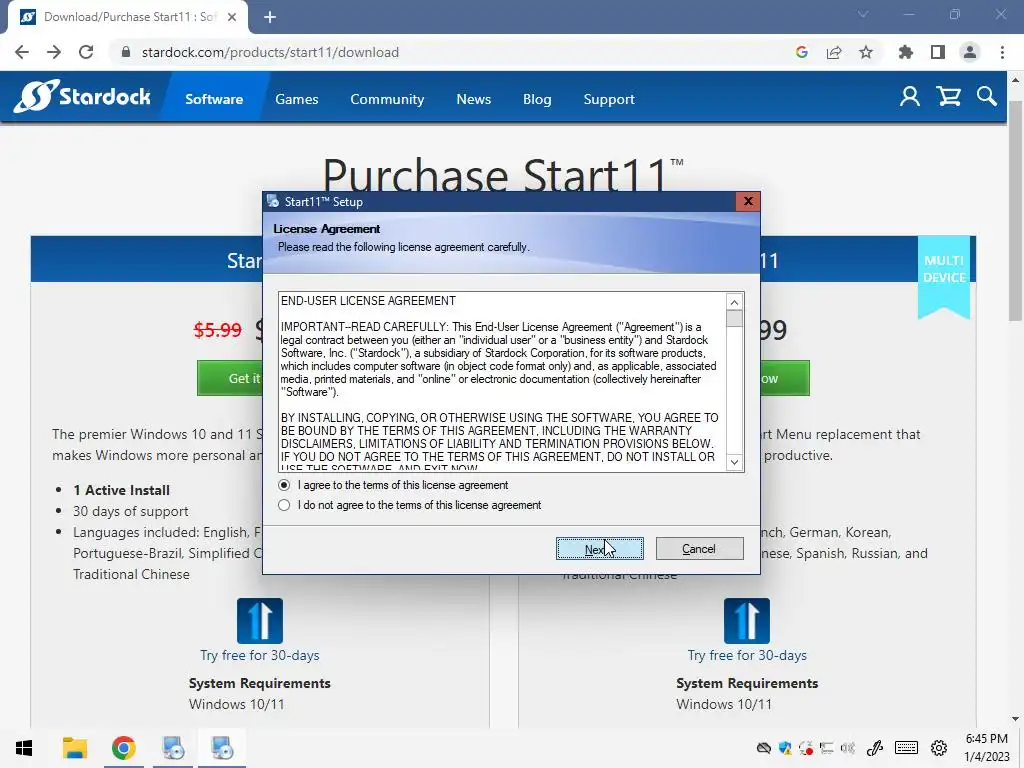Viewport: 1024px width, 768px height.
Task: Click the taskbar clock showing 6:45 PM
Action: coord(987,748)
